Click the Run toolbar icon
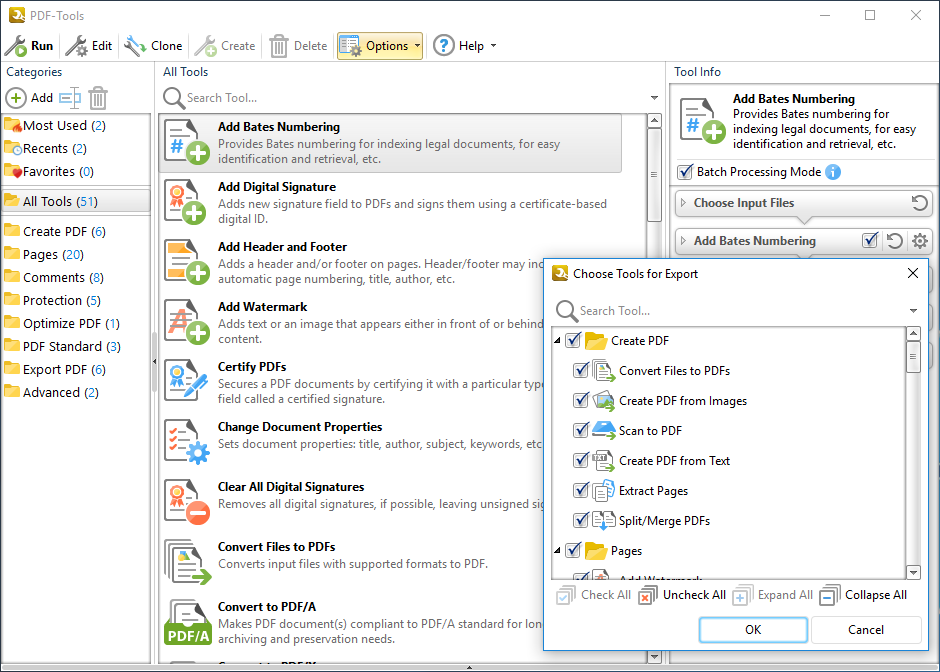 [x=16, y=46]
